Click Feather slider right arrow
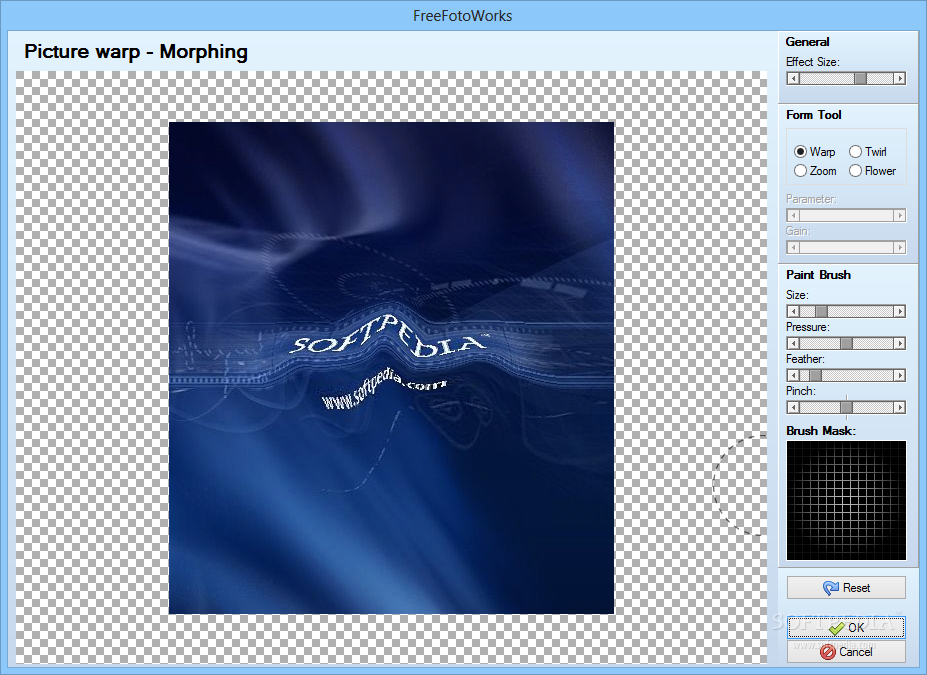The width and height of the screenshot is (927, 675). click(900, 375)
